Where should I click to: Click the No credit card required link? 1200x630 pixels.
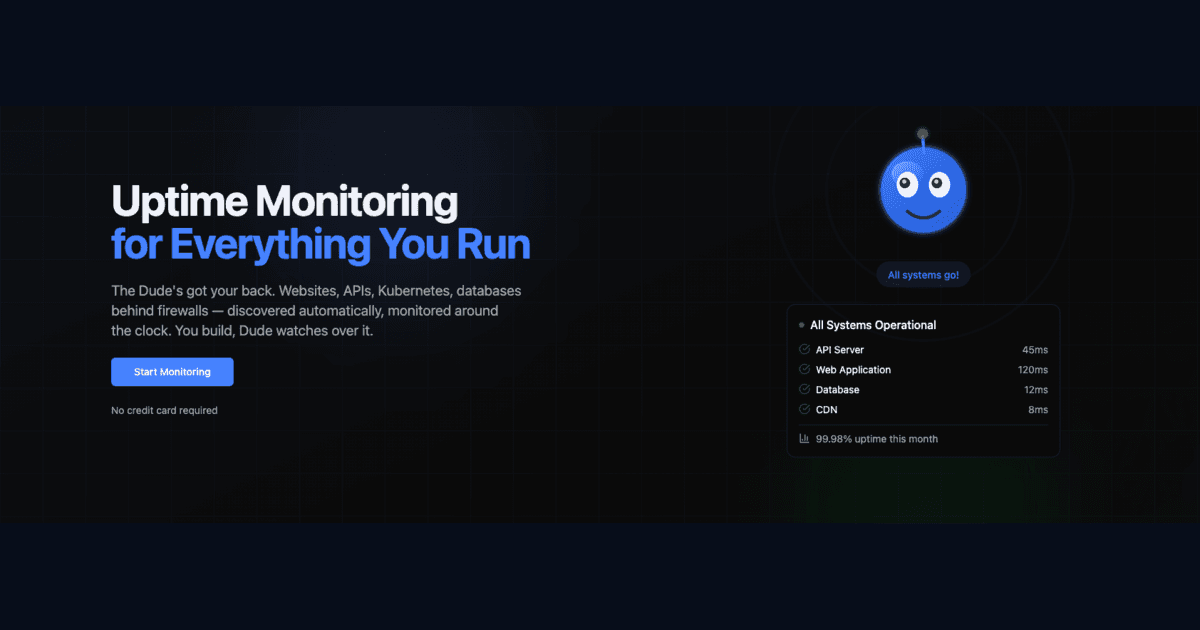point(165,409)
